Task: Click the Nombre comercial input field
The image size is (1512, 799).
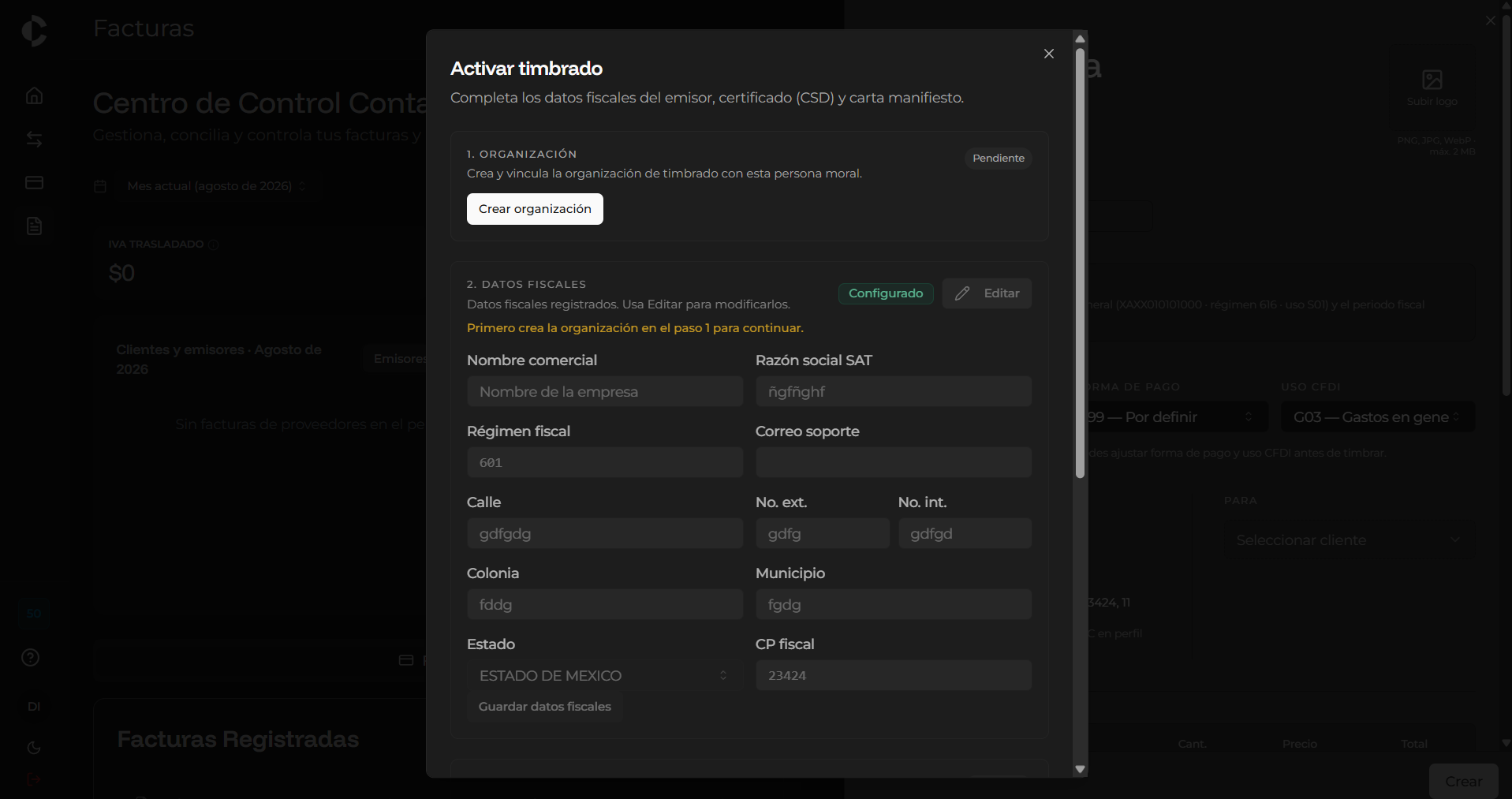Action: [x=605, y=391]
